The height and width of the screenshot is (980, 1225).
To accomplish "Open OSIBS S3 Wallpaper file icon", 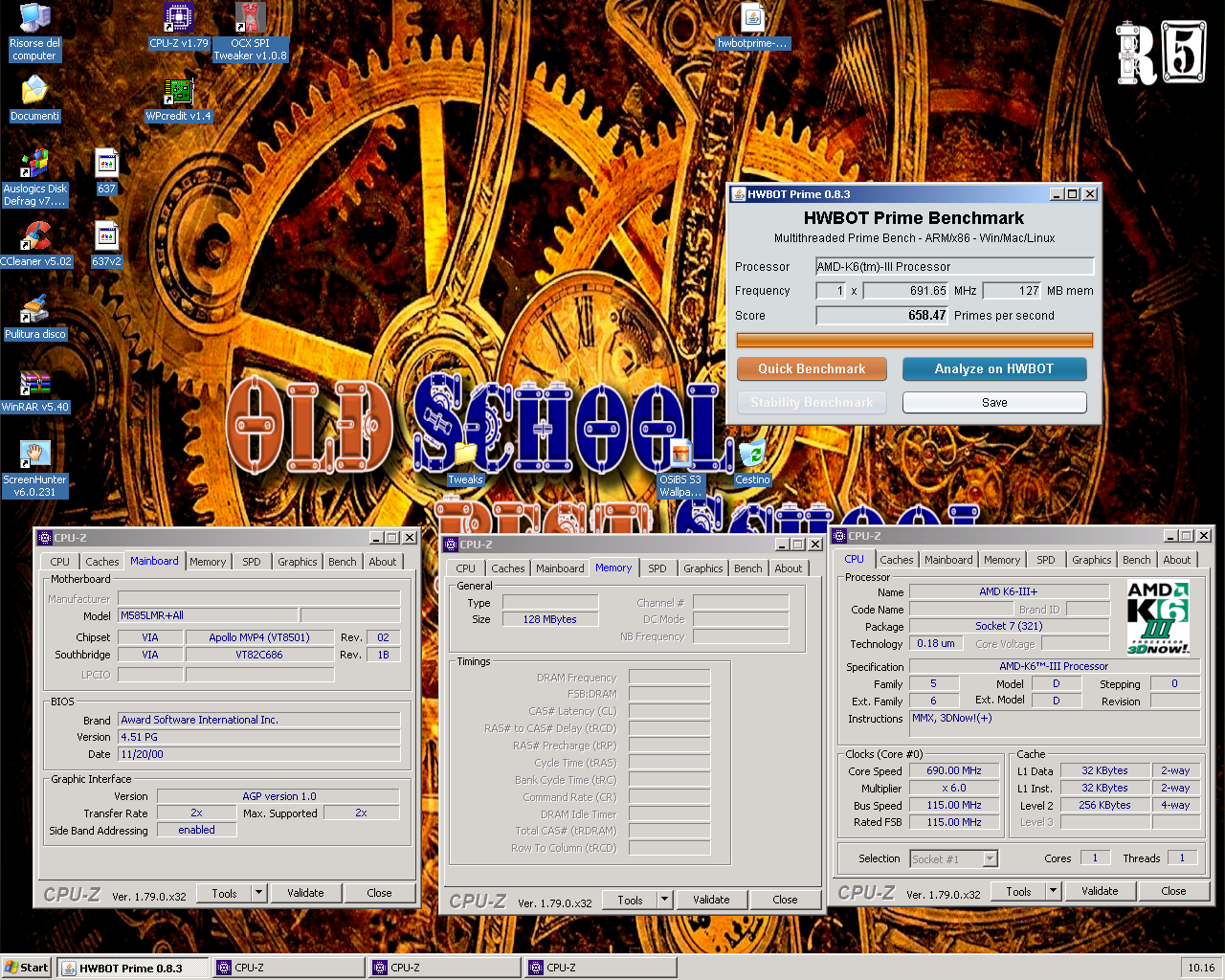I will [x=680, y=469].
